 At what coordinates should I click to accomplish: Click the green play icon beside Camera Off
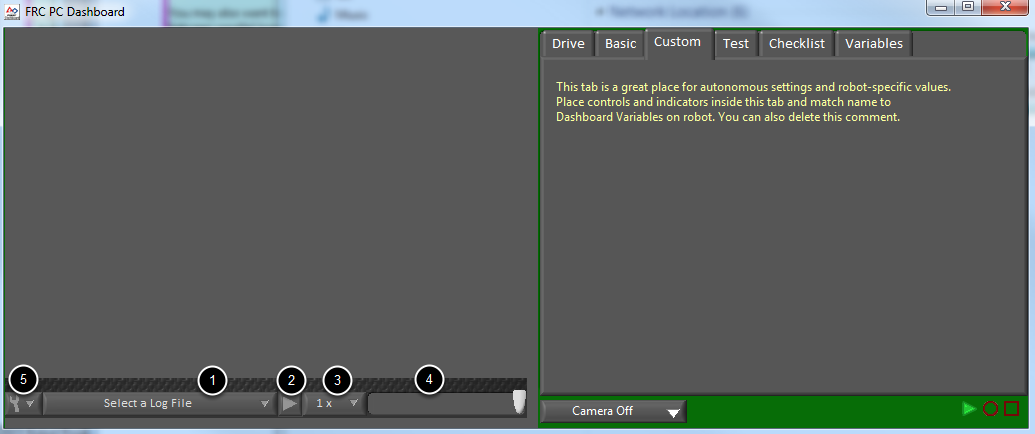(x=969, y=409)
